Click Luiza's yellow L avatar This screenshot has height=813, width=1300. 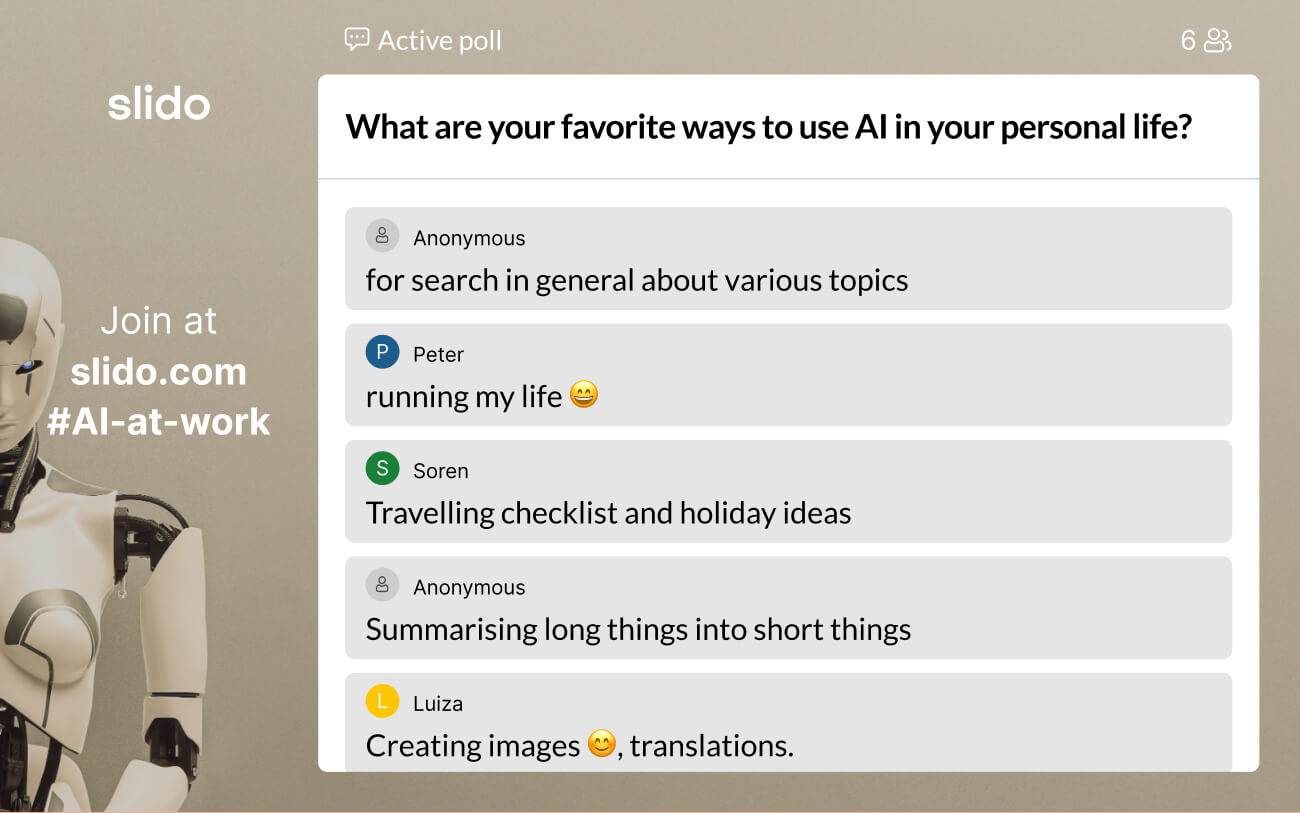coord(382,702)
